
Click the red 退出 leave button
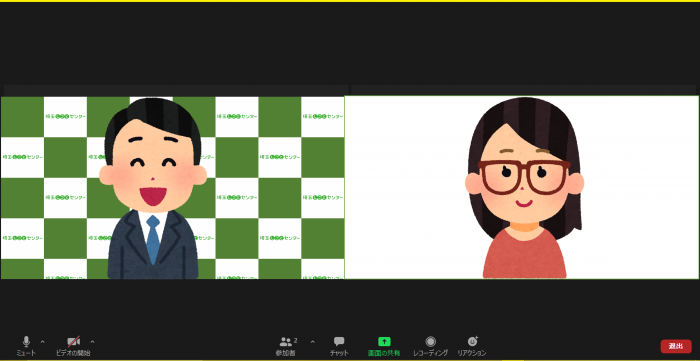(676, 346)
